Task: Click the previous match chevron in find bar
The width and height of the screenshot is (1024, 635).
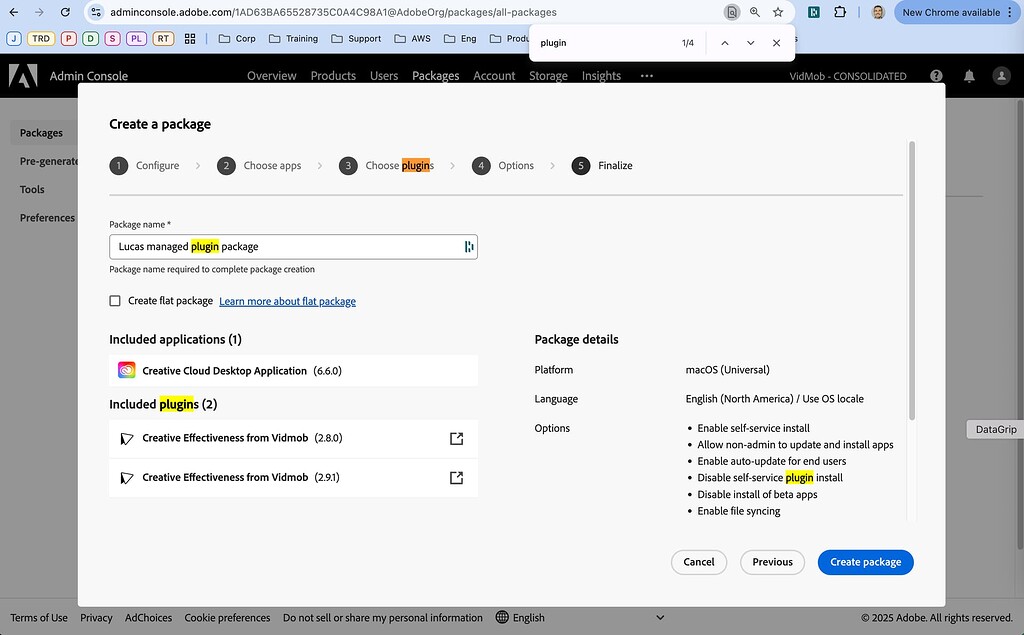Action: (x=725, y=43)
